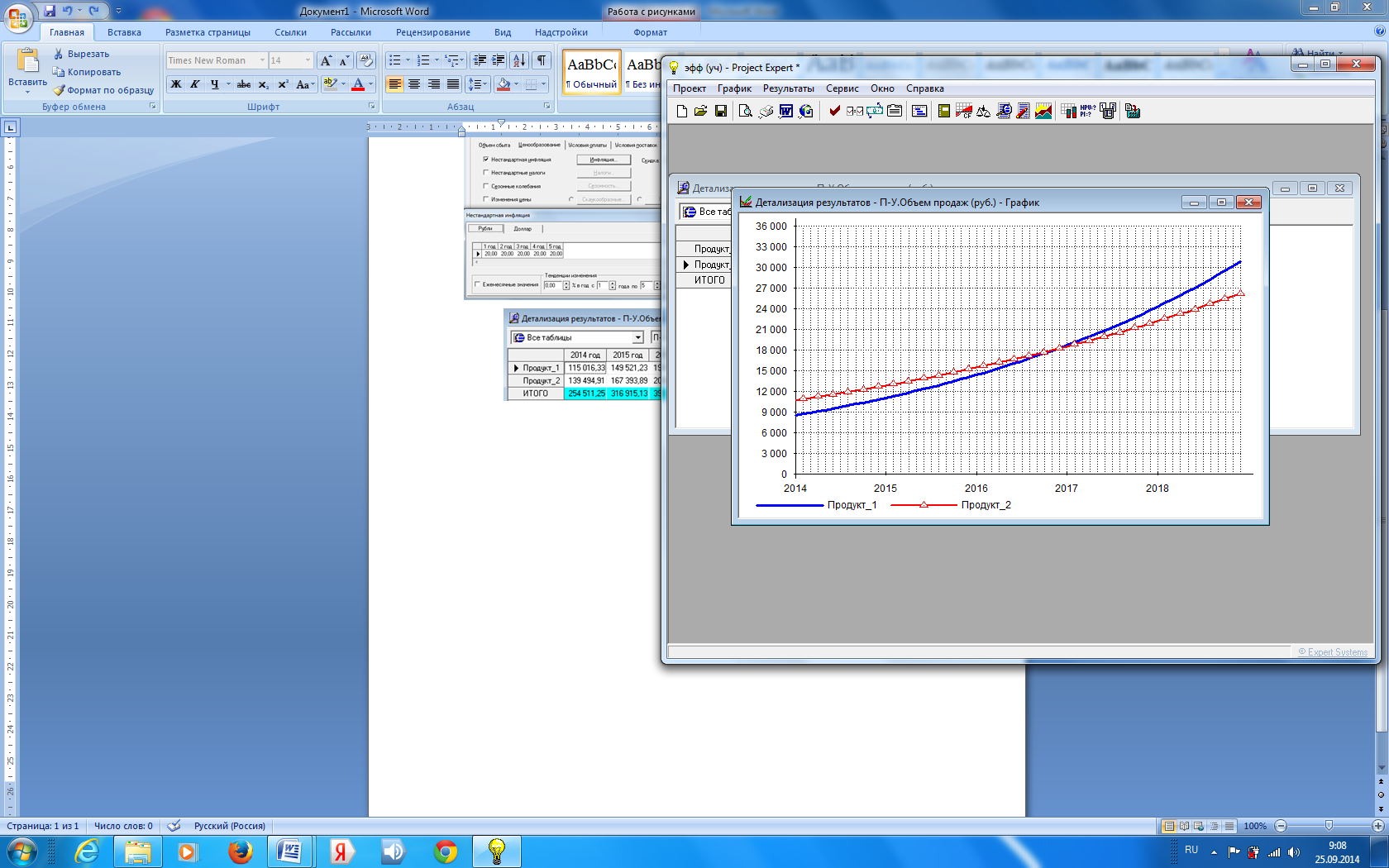Click the printer icon in Project Expert
1389x868 pixels.
click(x=766, y=111)
